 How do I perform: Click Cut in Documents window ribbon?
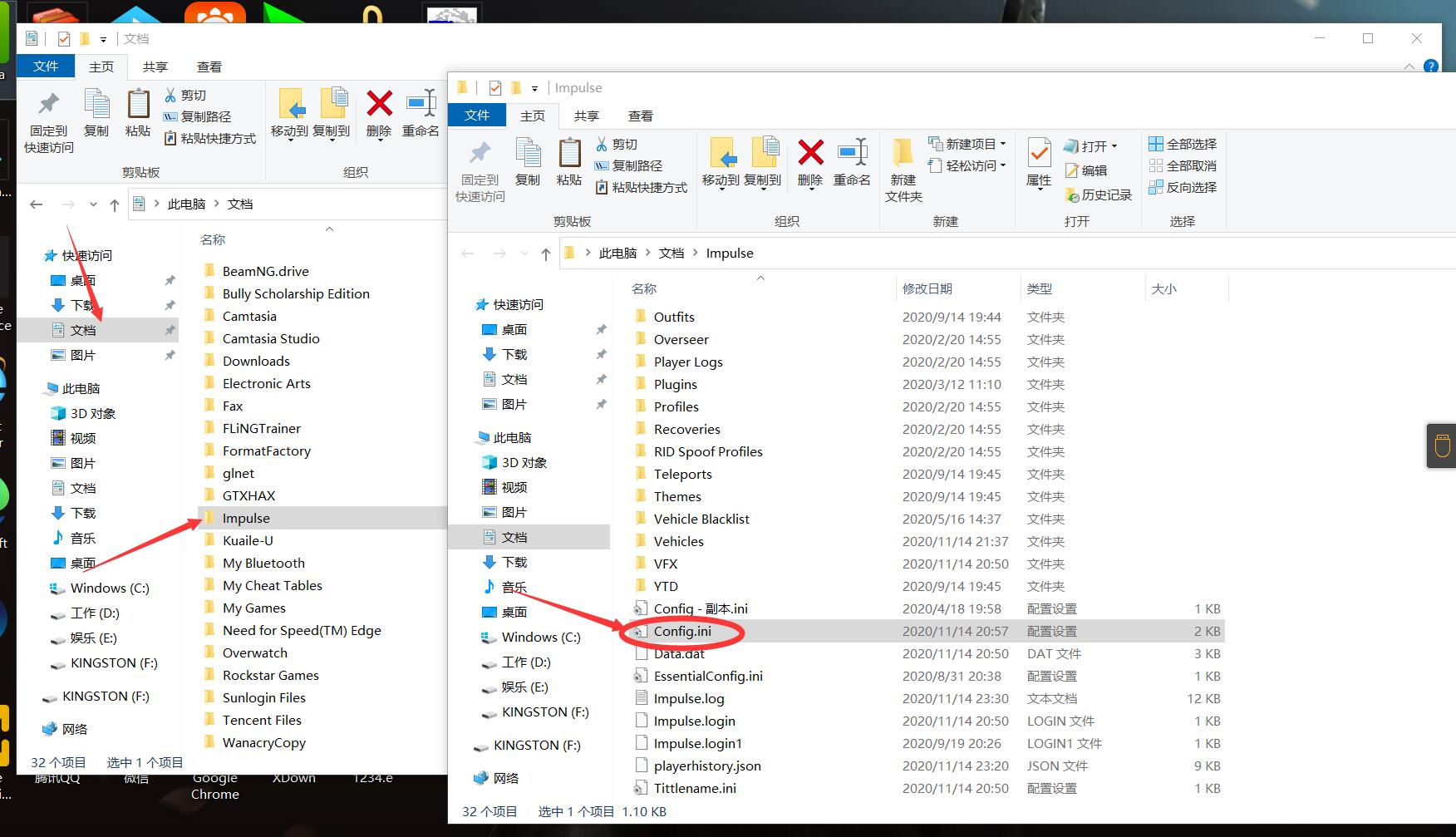pos(184,95)
